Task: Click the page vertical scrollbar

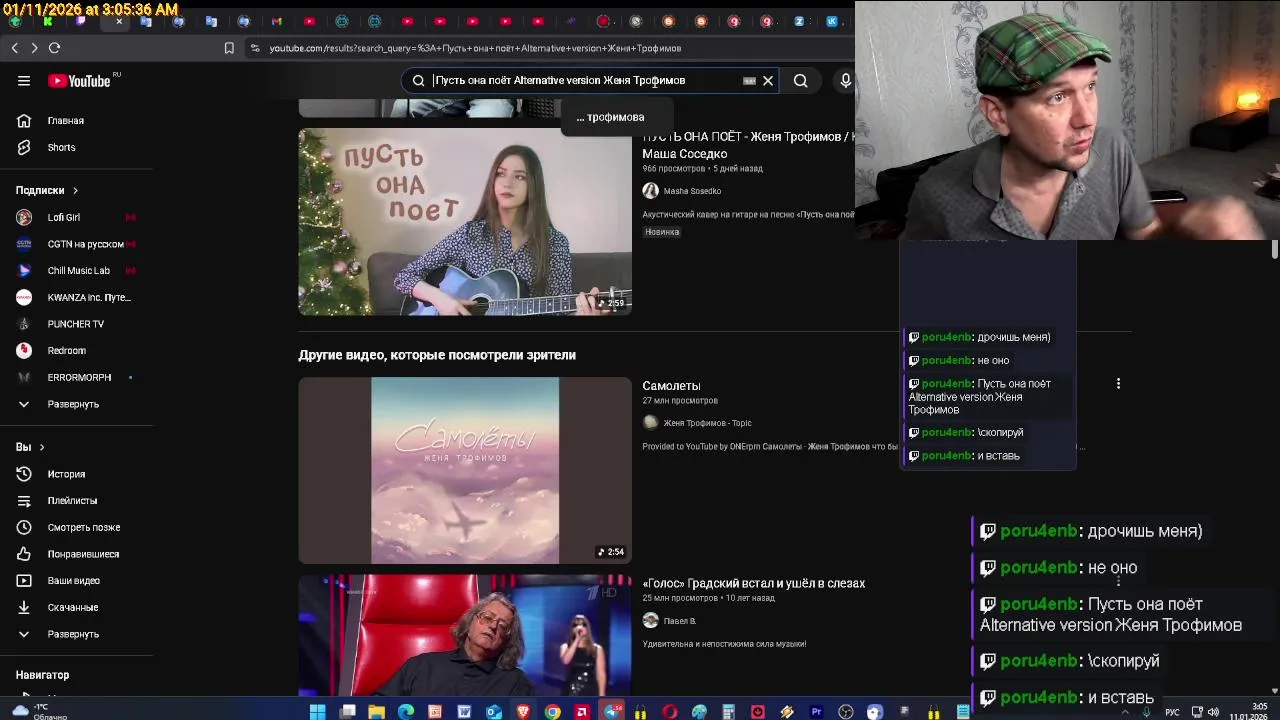Action: click(1274, 250)
